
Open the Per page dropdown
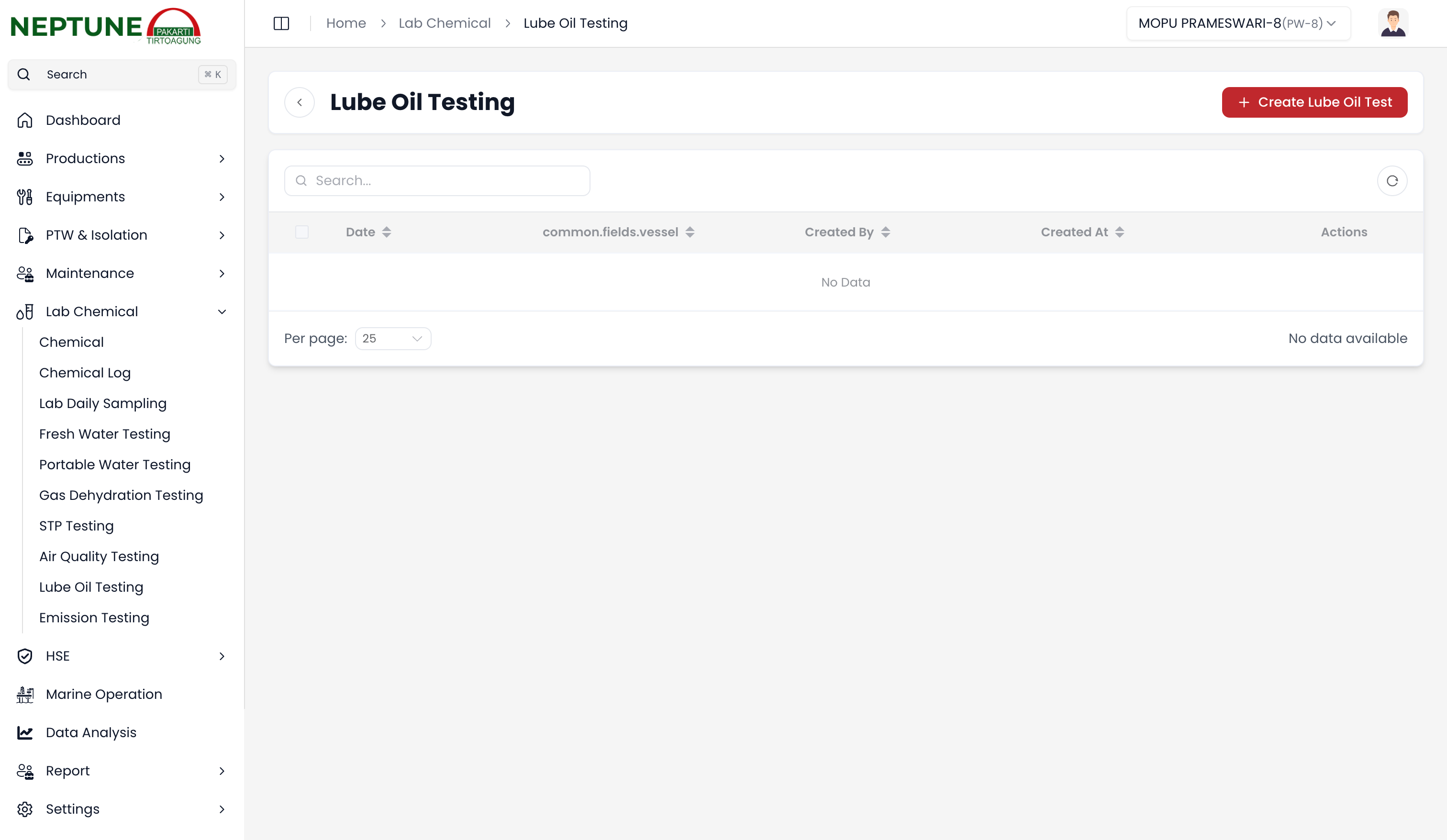click(393, 338)
